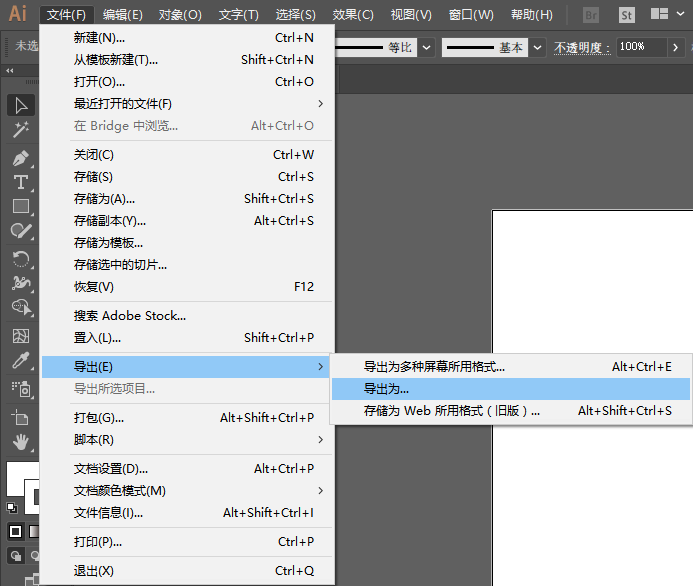This screenshot has height=586, width=693.
Task: Click the Bridge (Br) icon
Action: tap(591, 15)
